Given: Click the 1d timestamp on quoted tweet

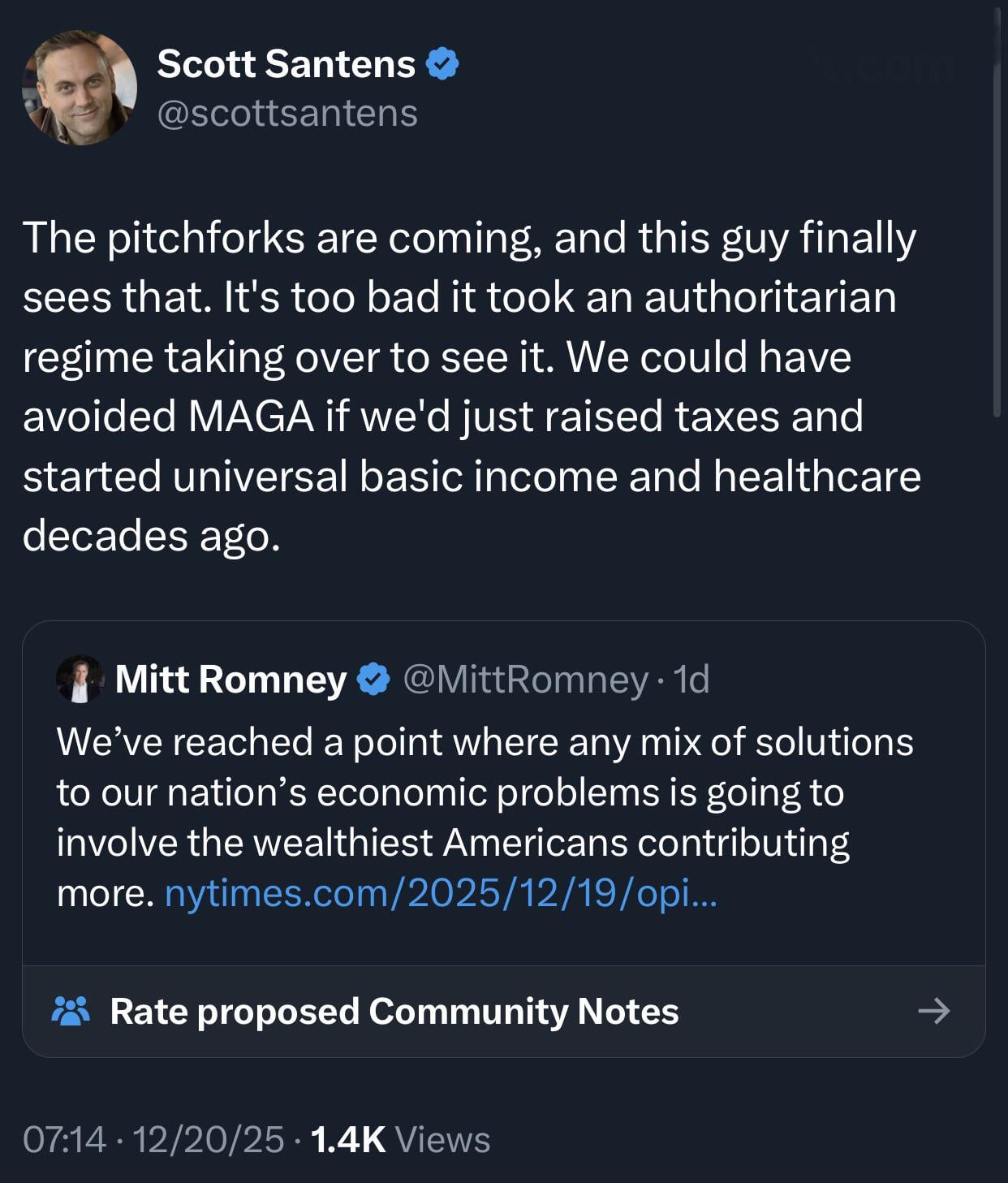Looking at the screenshot, I should coord(692,679).
